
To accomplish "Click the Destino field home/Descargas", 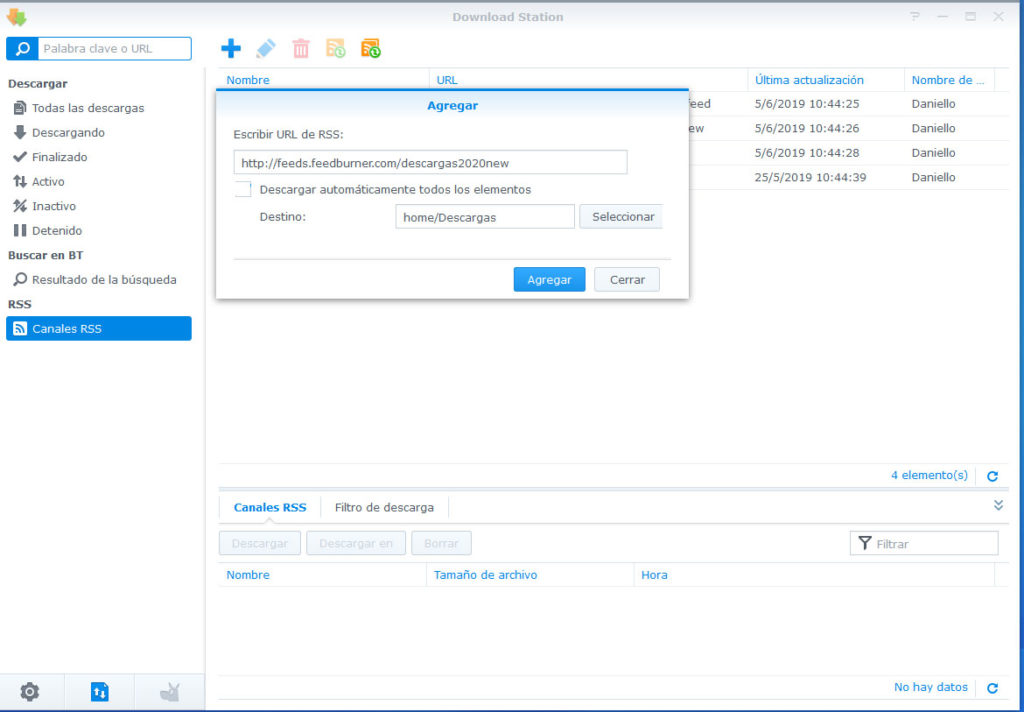I will [x=485, y=217].
